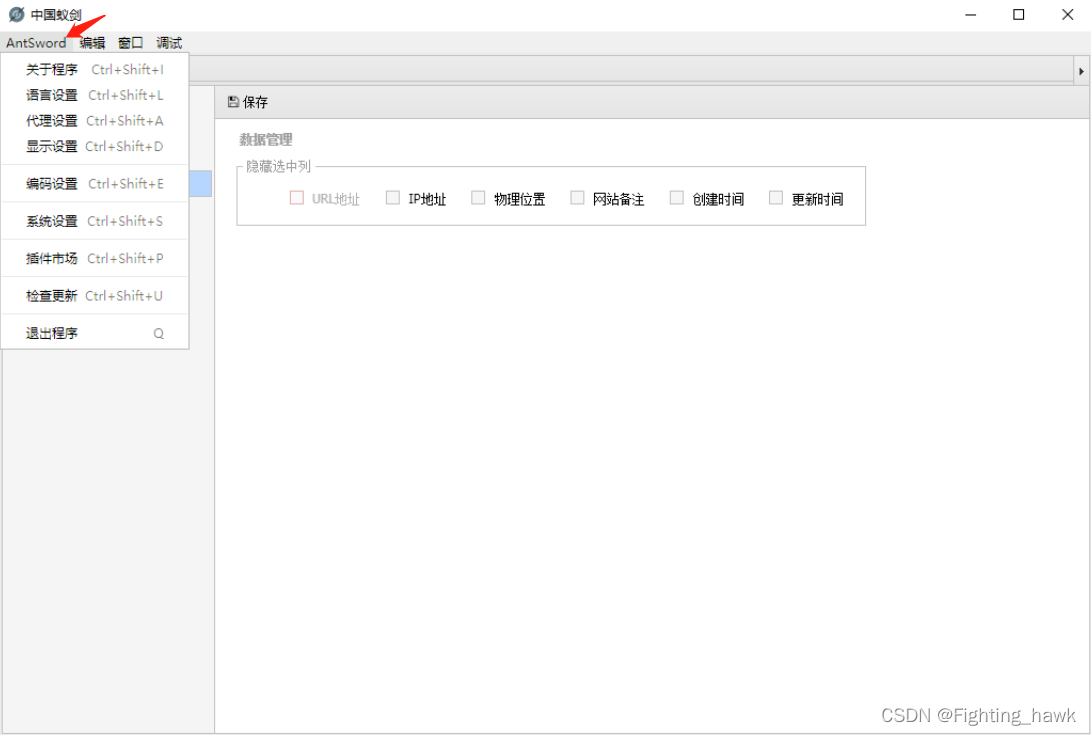Open the 窗口 menu
1091x735 pixels.
point(130,42)
